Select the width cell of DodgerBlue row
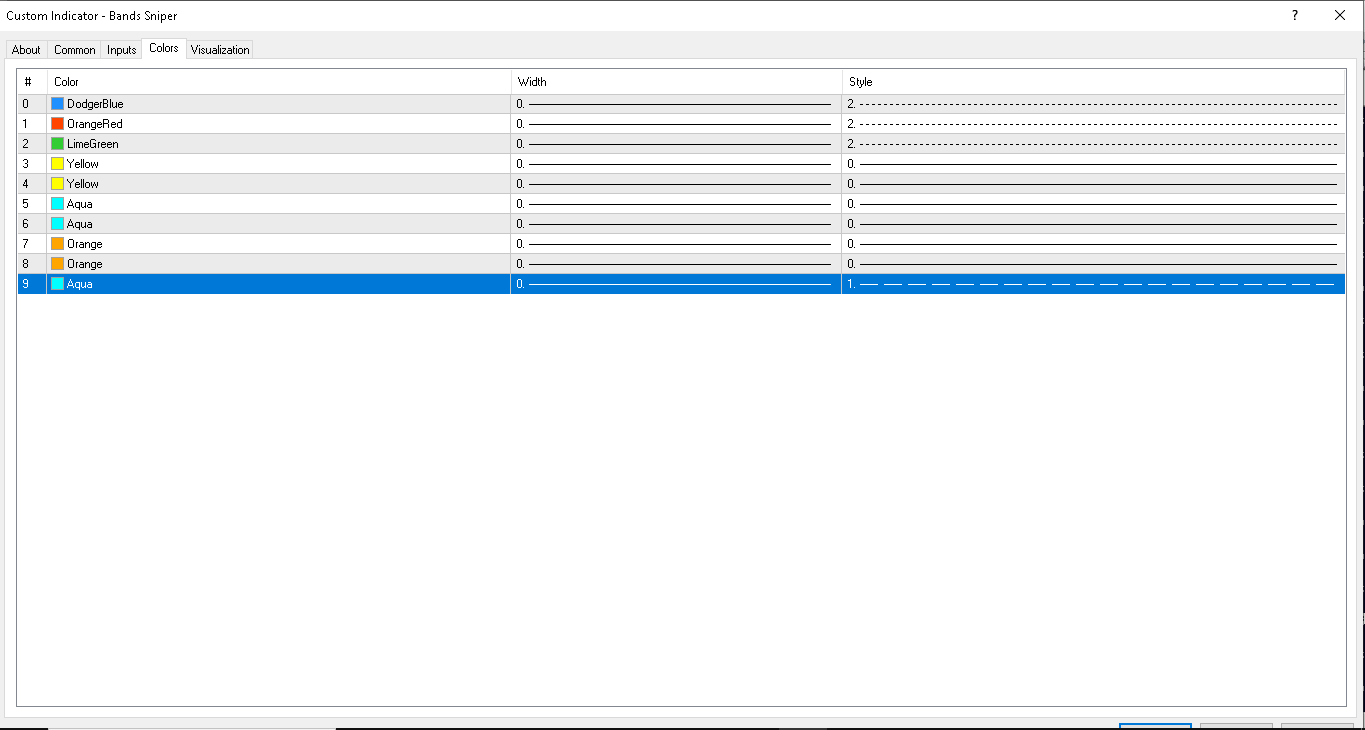The image size is (1365, 730). tap(677, 104)
